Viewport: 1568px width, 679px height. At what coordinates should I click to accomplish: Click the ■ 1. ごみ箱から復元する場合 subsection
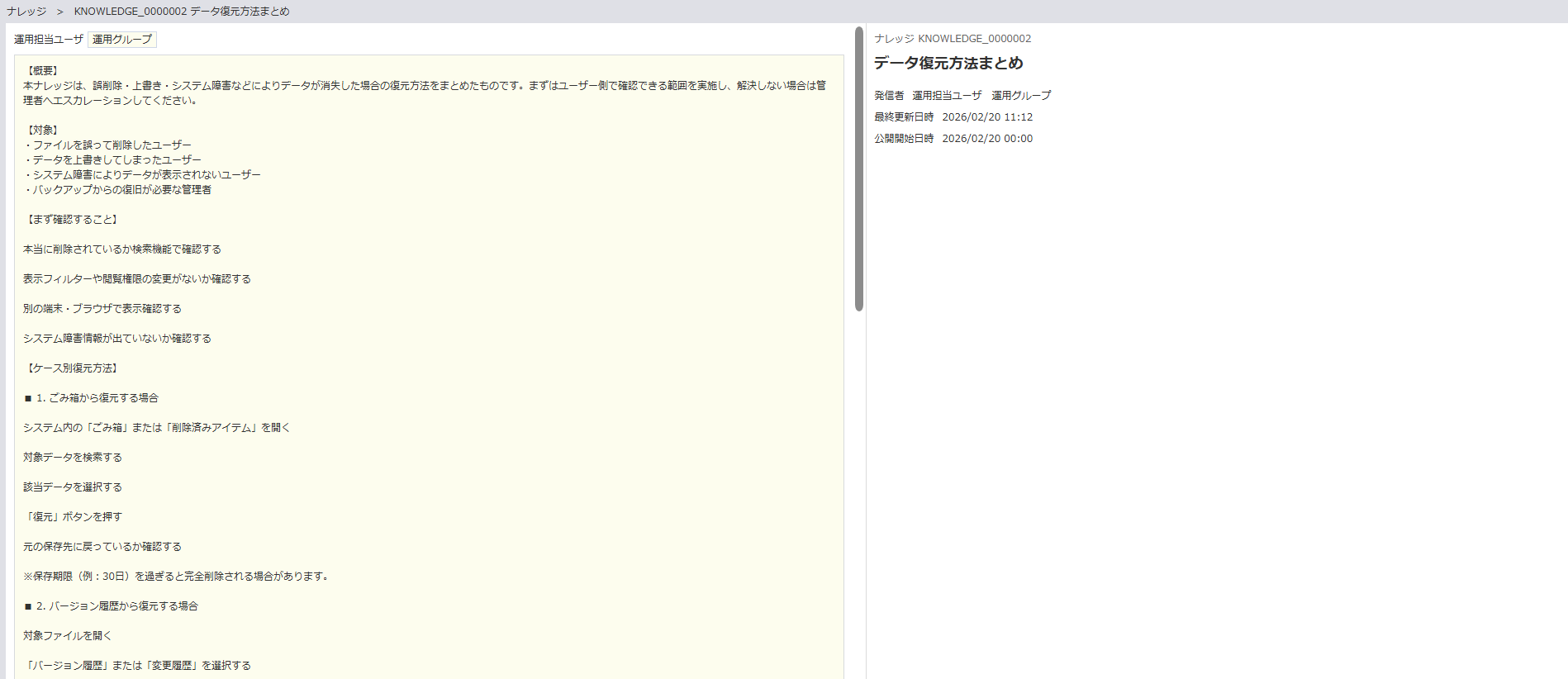(91, 398)
